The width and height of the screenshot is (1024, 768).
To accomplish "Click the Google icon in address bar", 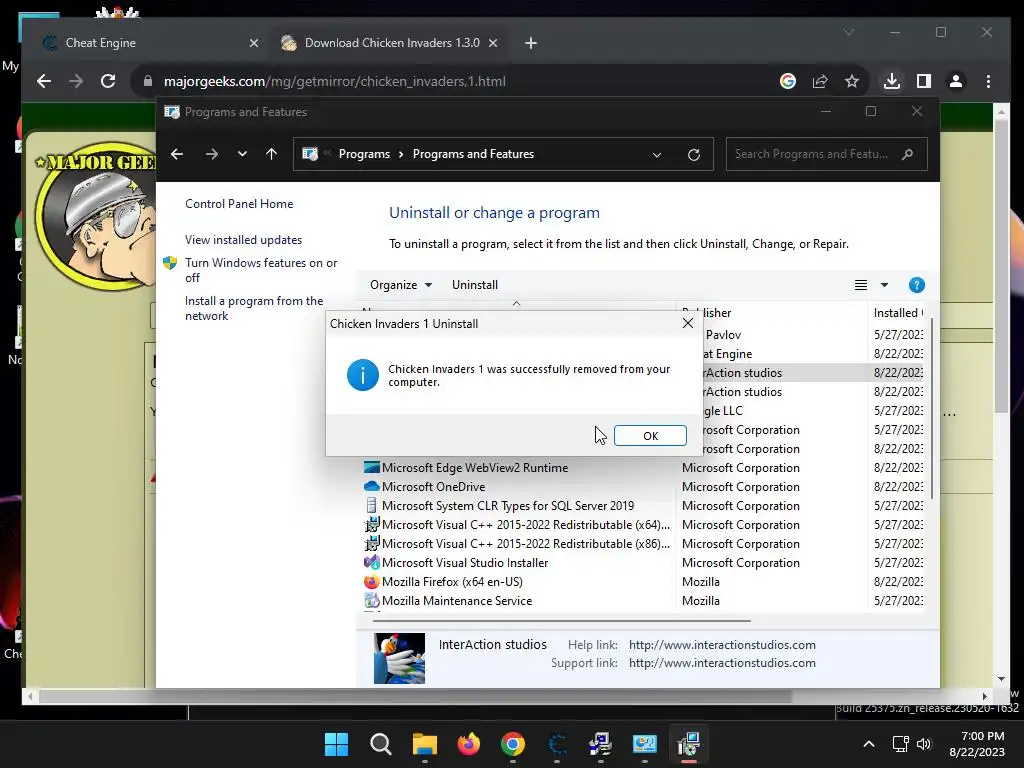I will tap(788, 81).
